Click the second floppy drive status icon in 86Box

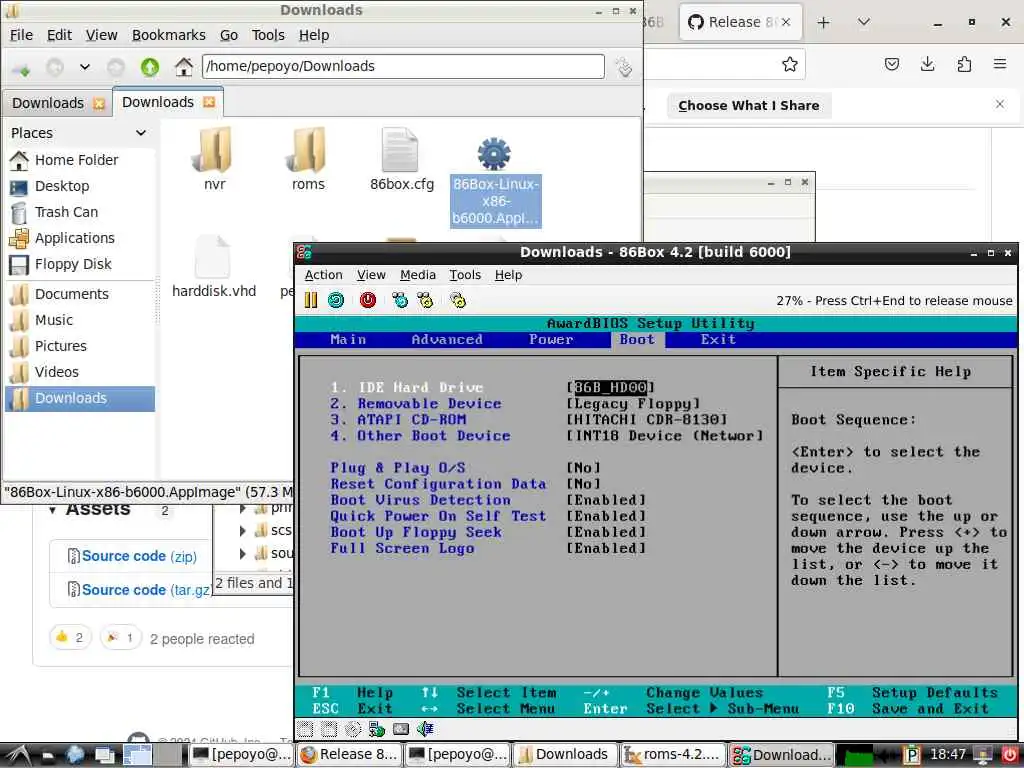coord(329,729)
